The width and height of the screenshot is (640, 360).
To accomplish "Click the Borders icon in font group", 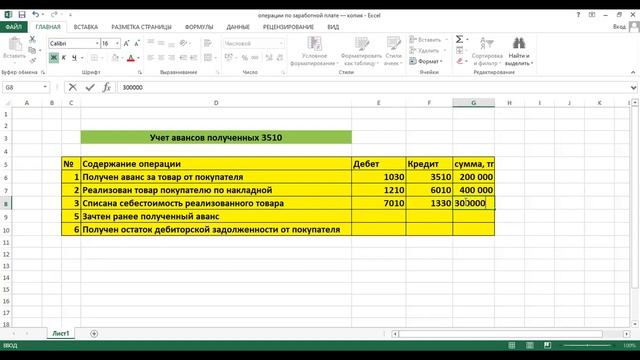I will 94,58.
